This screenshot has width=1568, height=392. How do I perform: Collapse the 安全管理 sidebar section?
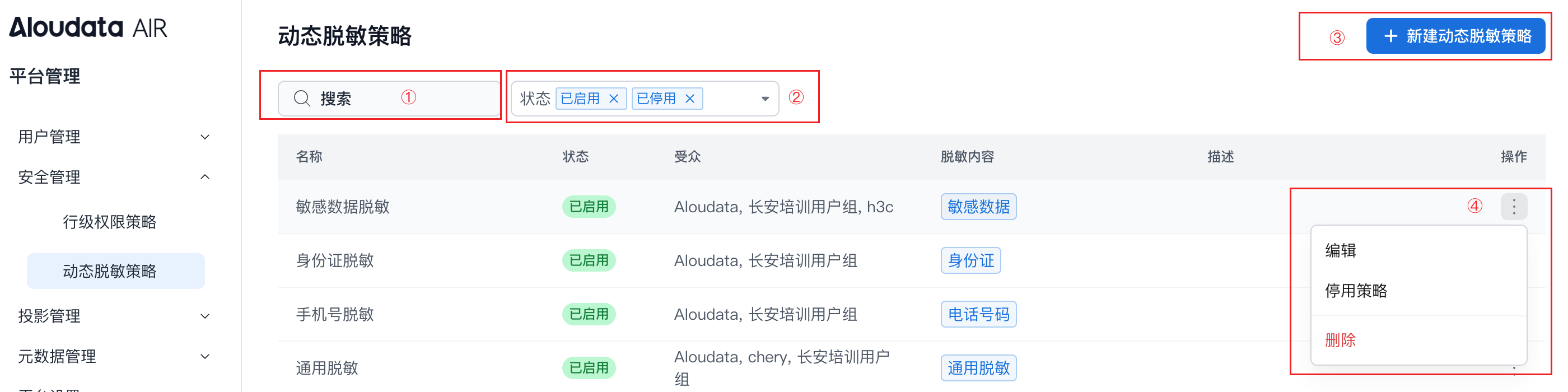click(x=205, y=177)
